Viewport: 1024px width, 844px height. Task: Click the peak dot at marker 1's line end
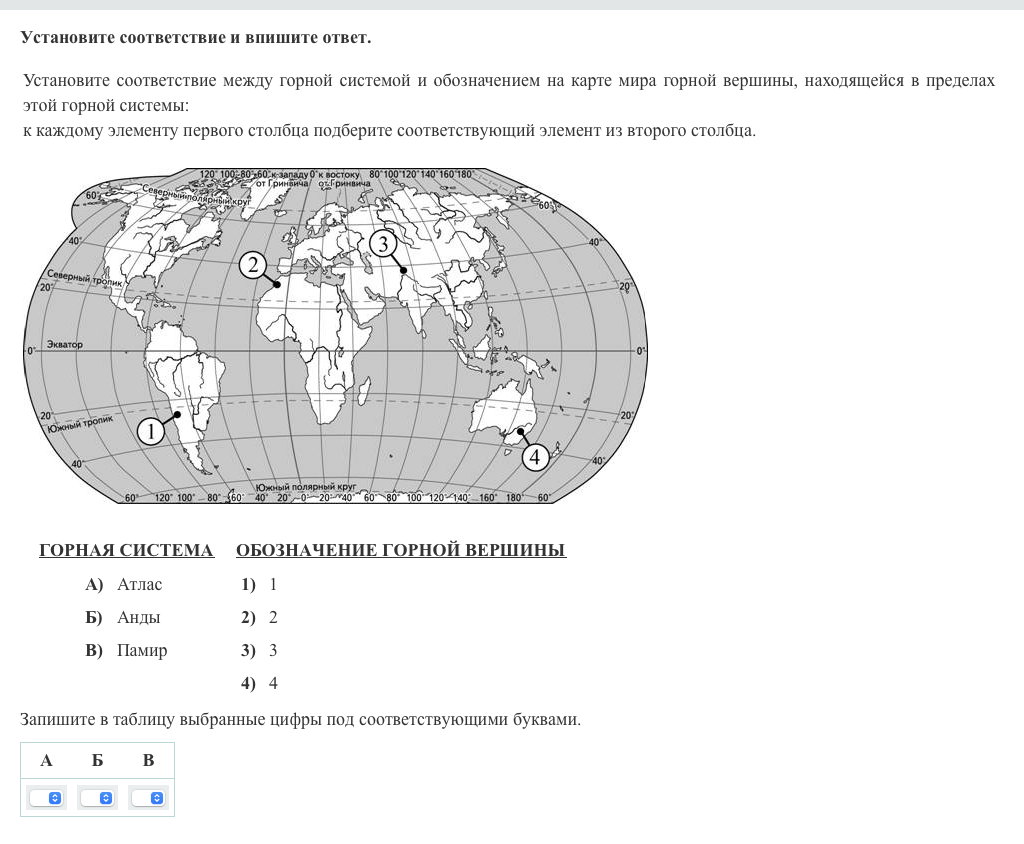pyautogui.click(x=177, y=414)
